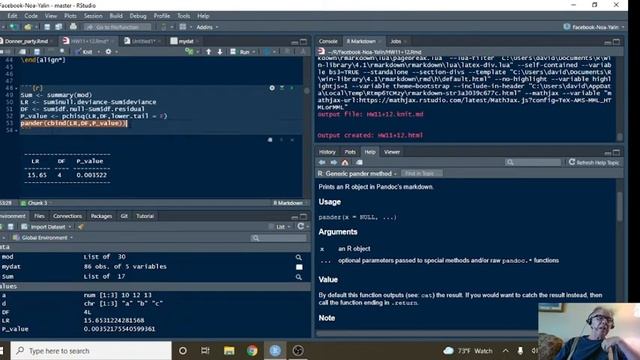Open the Connections tab
The height and width of the screenshot is (360, 640).
coord(67,216)
